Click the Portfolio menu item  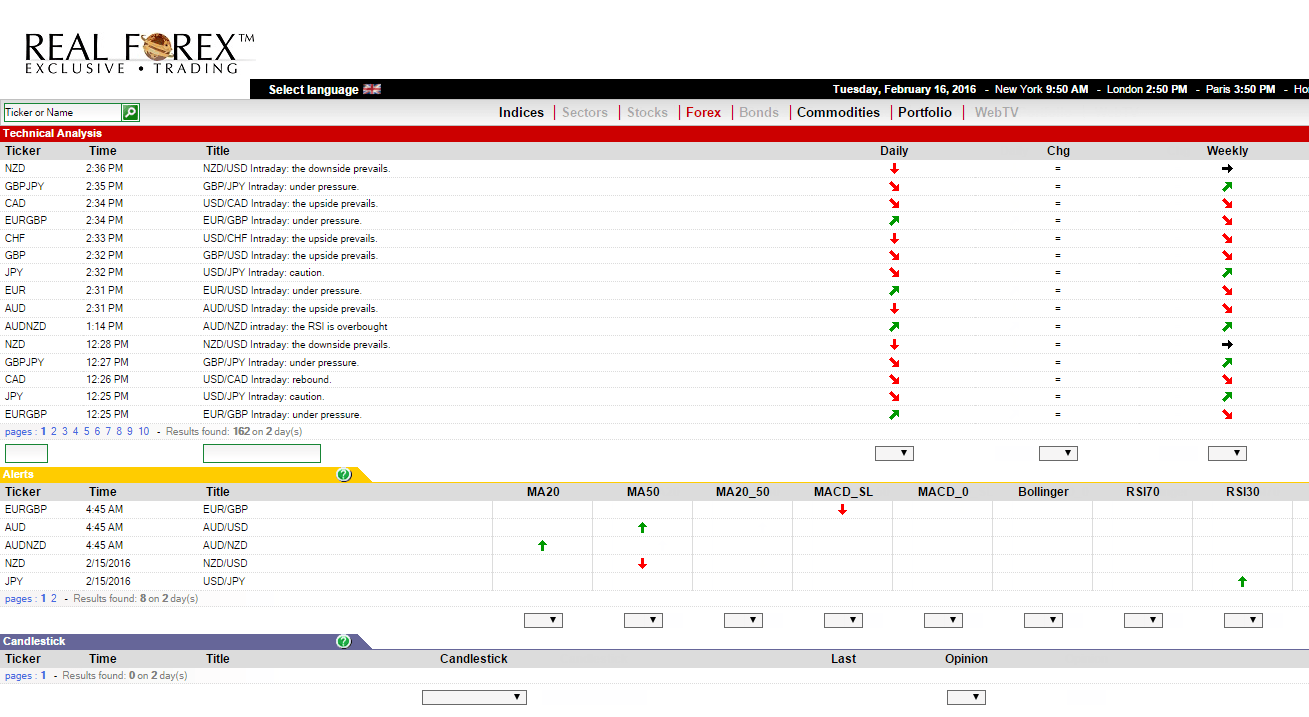[925, 112]
